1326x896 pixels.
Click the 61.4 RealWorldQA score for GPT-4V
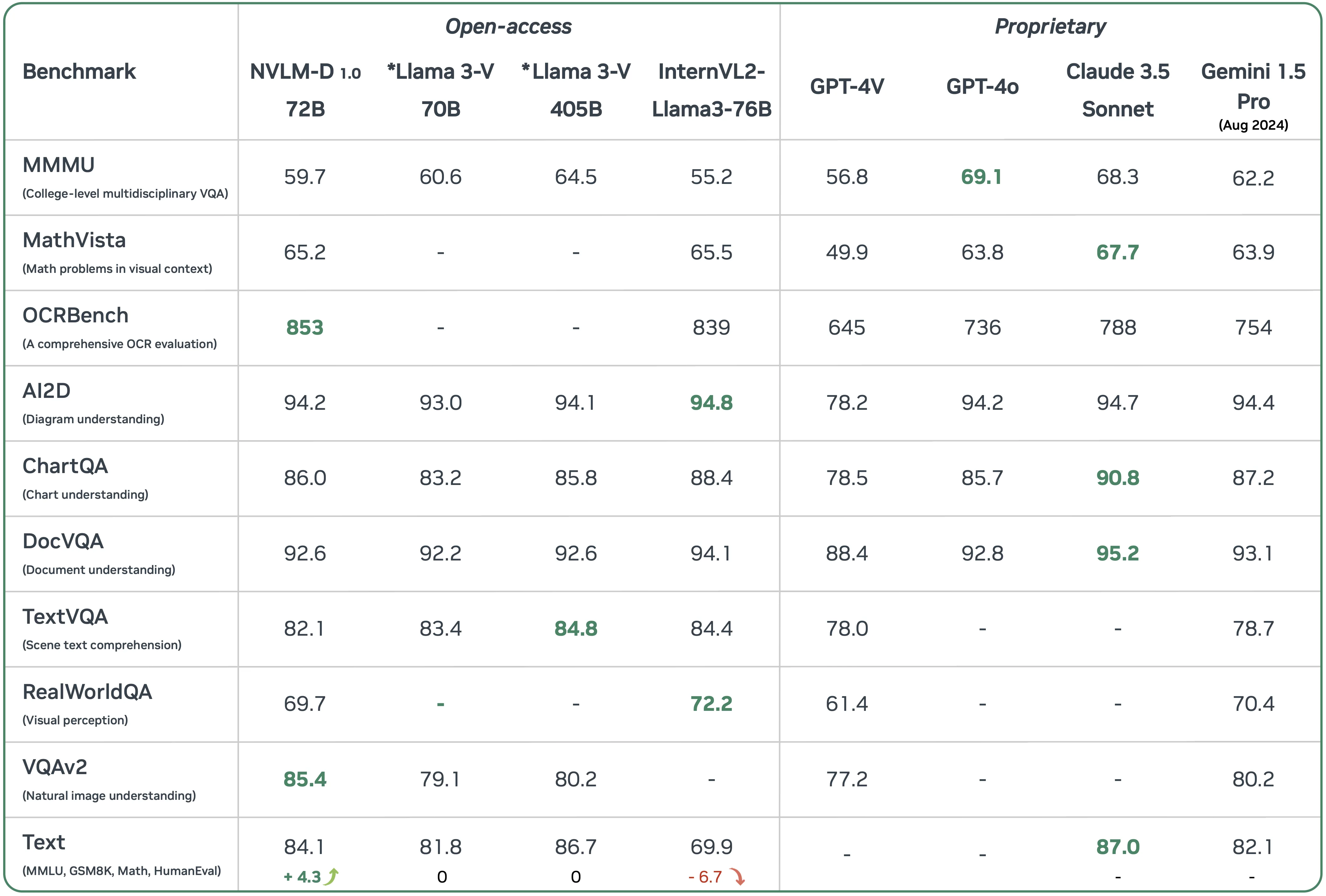pyautogui.click(x=847, y=704)
